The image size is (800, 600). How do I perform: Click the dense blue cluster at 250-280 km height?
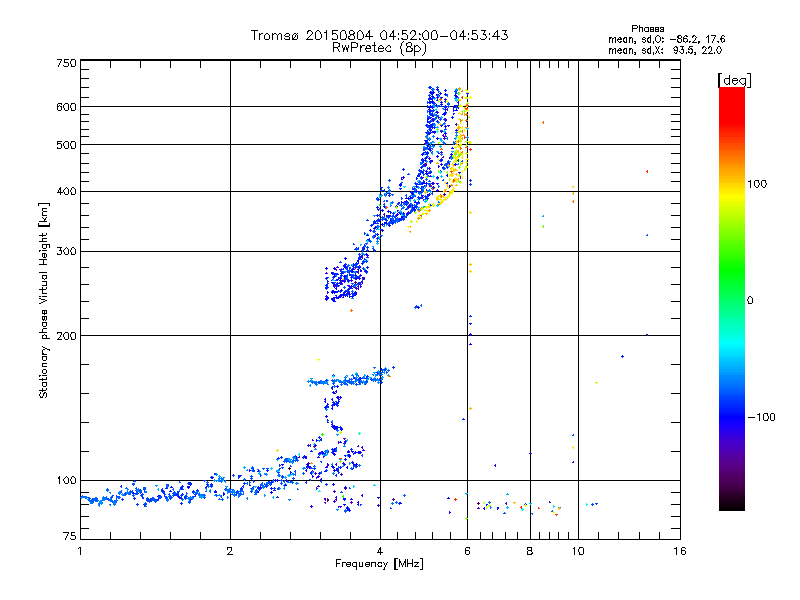(346, 280)
